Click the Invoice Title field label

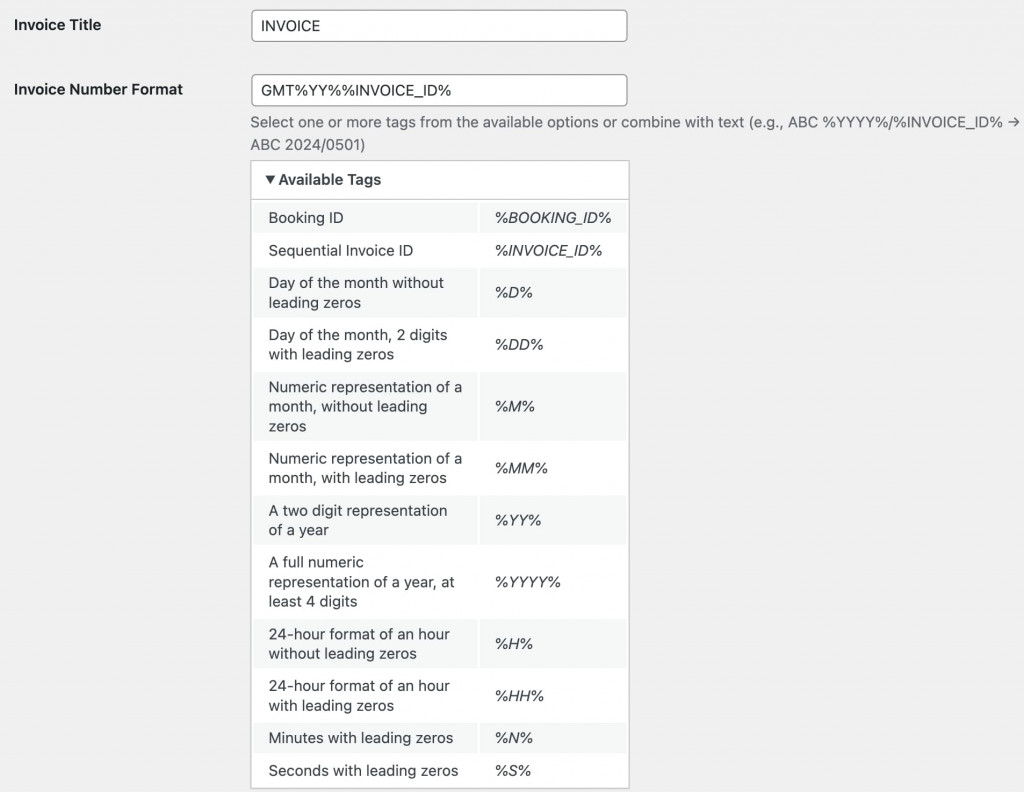(56, 25)
